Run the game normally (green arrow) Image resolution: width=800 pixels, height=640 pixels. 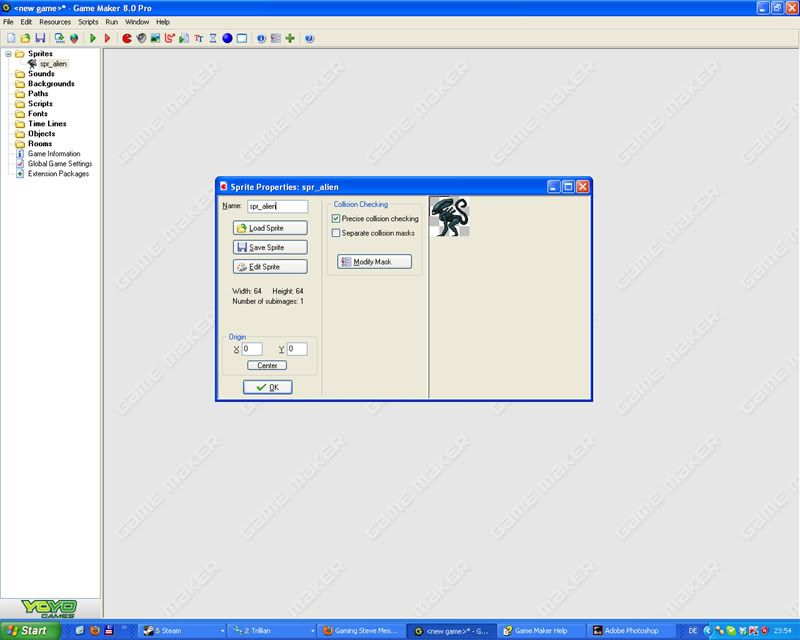[93, 38]
